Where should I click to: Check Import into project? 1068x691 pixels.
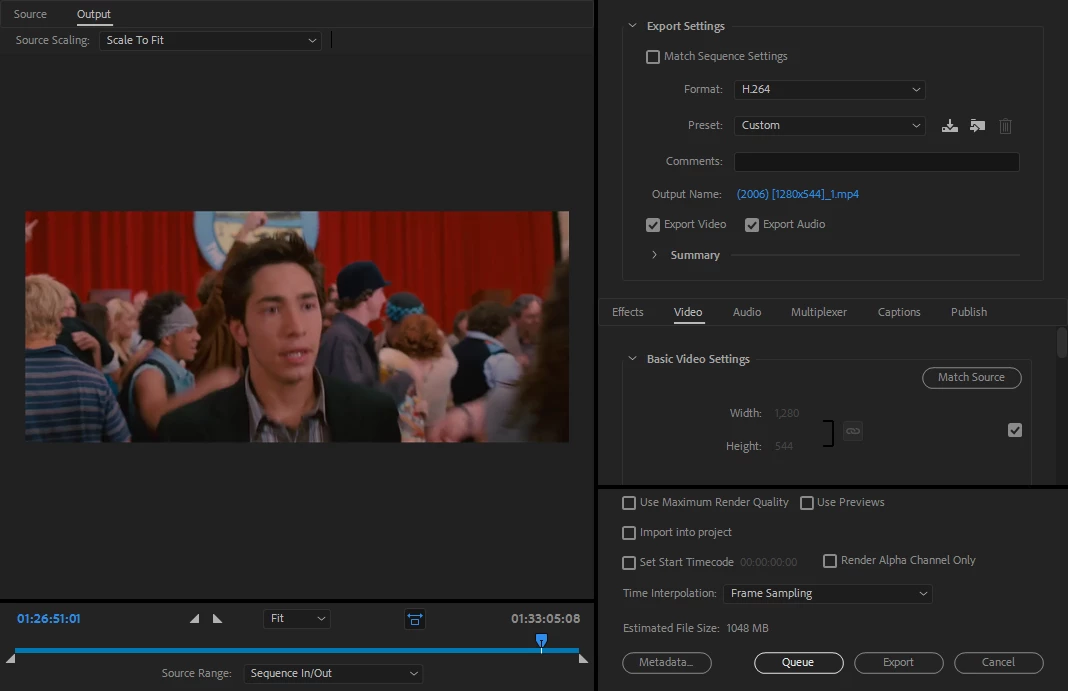pyautogui.click(x=629, y=533)
